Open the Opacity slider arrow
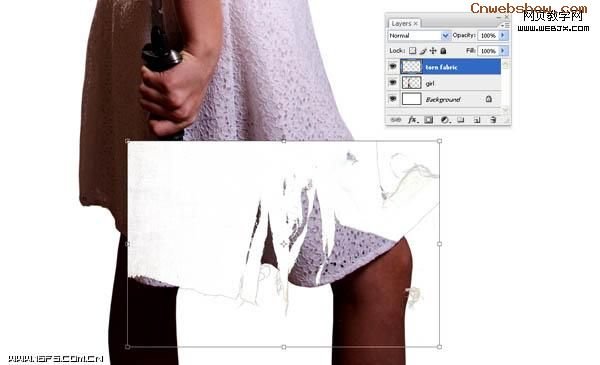 point(503,36)
